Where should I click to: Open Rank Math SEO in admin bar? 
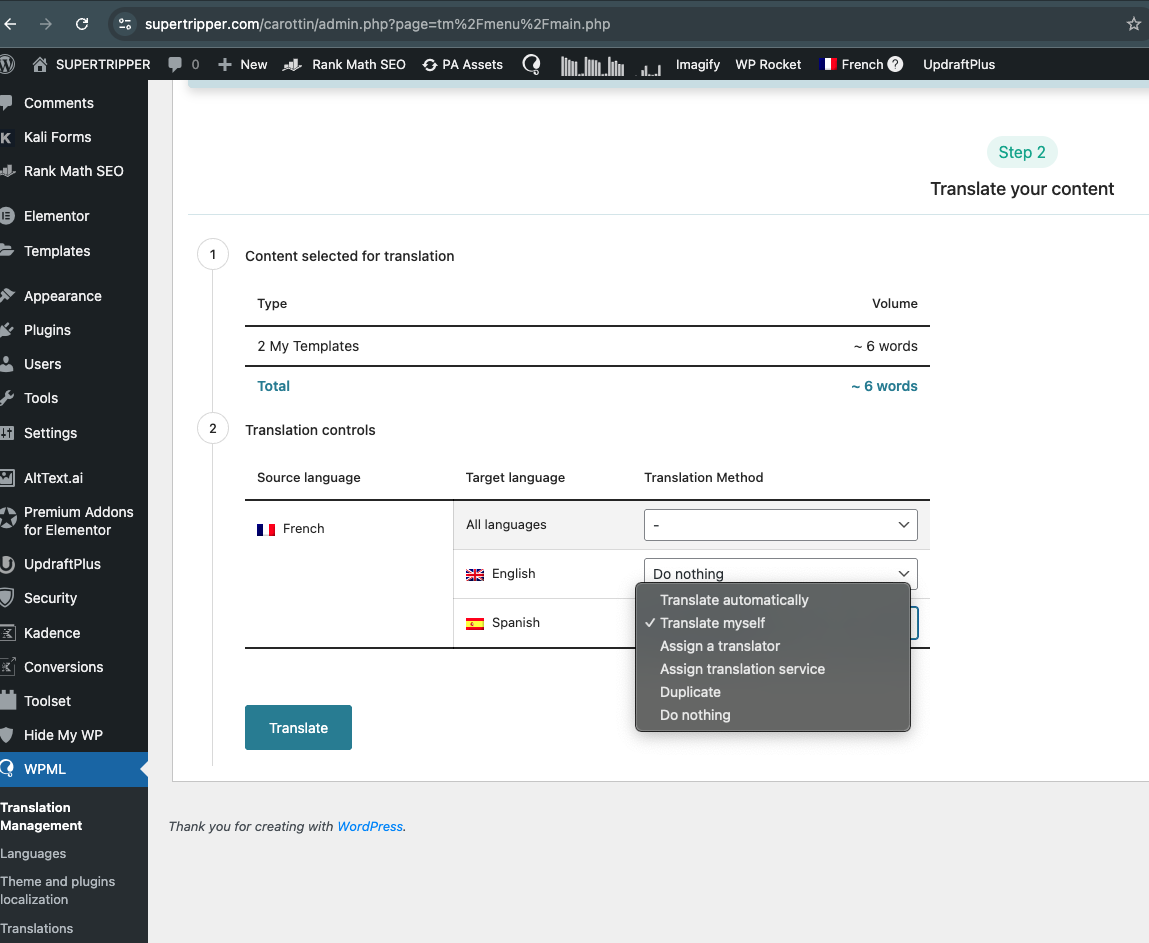pos(344,64)
